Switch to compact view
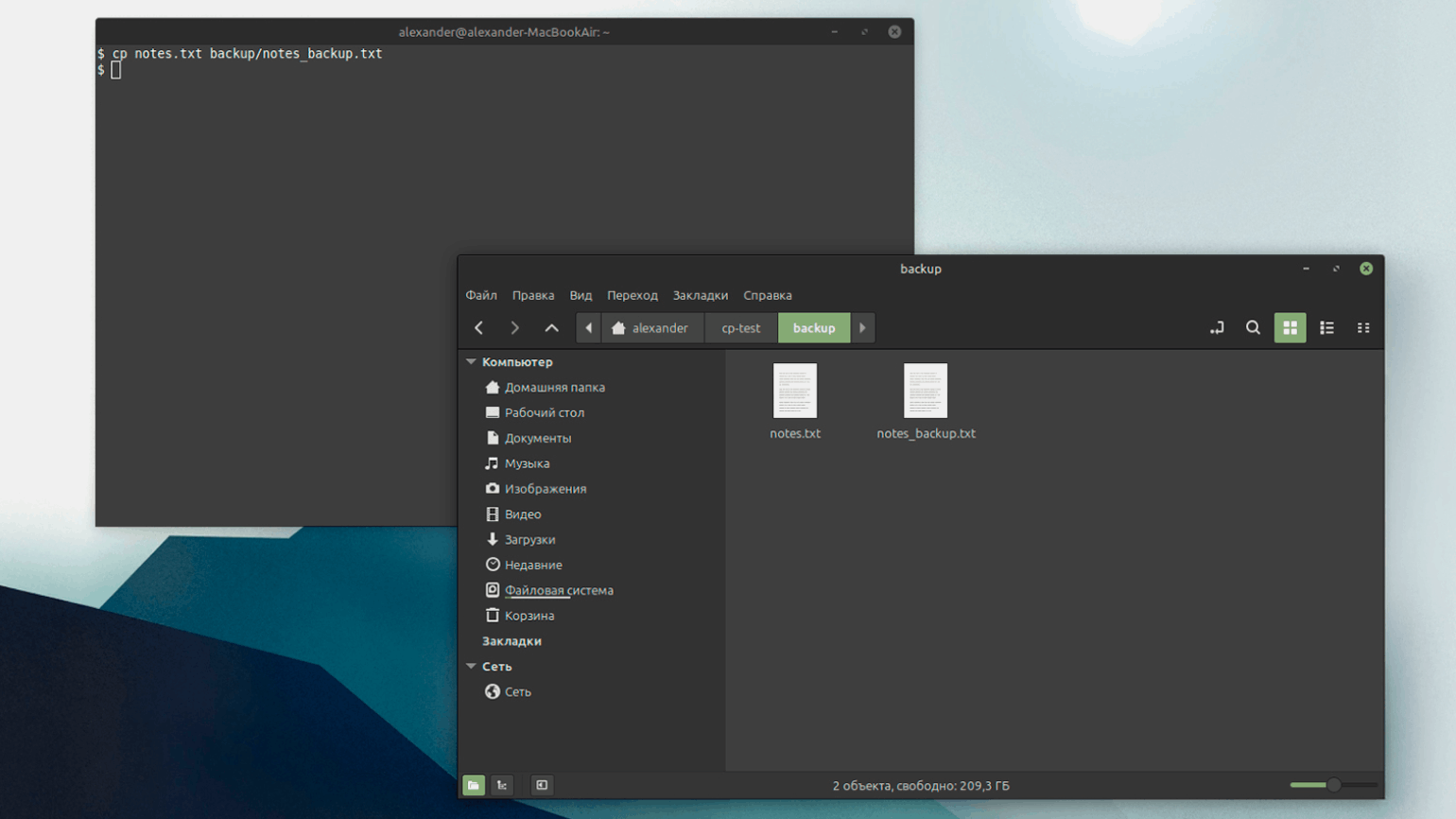The image size is (1456, 819). [x=1363, y=328]
